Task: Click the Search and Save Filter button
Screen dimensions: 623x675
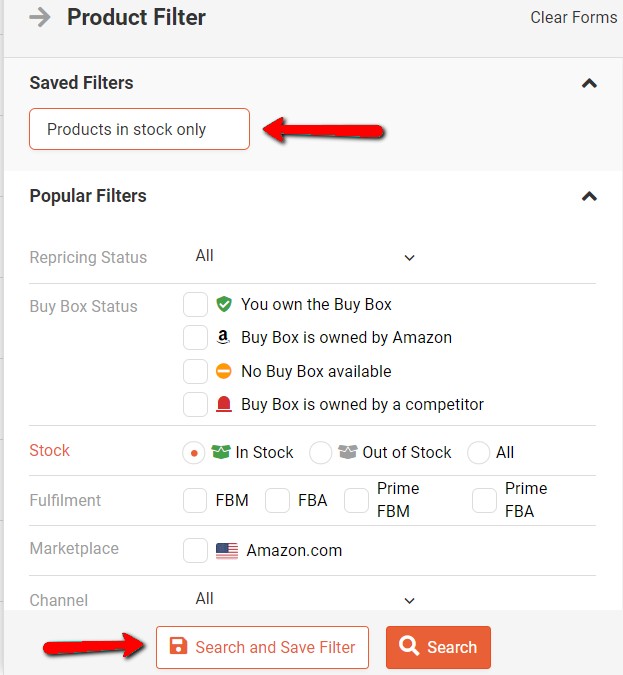Action: (262, 647)
